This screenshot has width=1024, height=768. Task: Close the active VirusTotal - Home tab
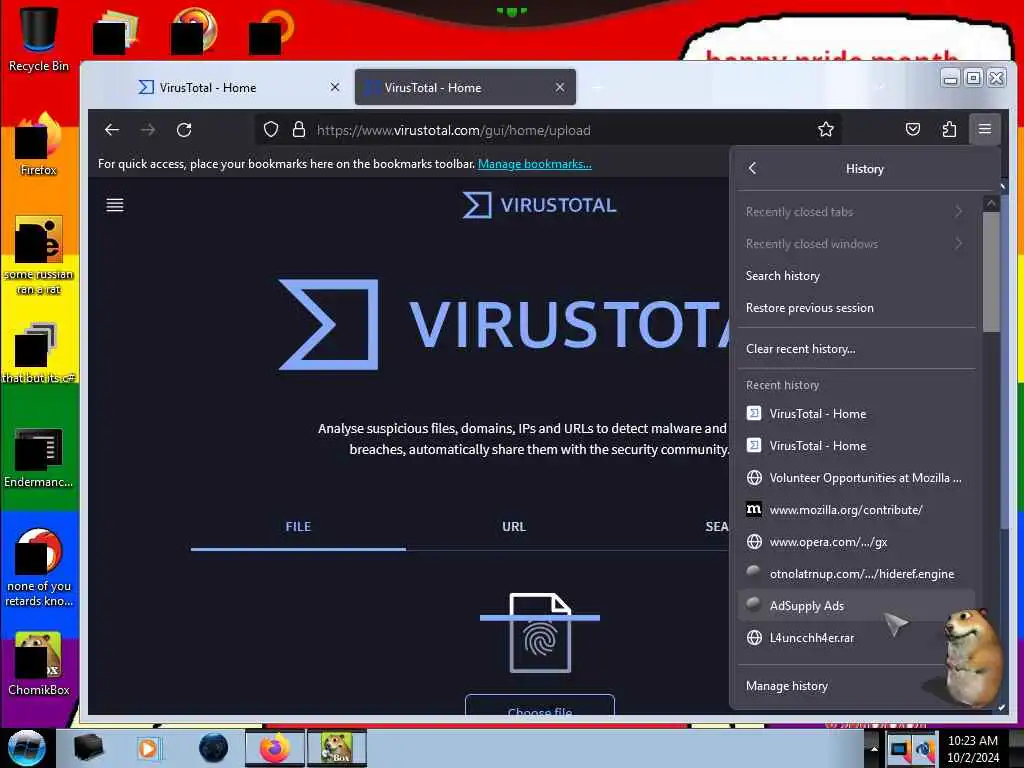pyautogui.click(x=560, y=87)
